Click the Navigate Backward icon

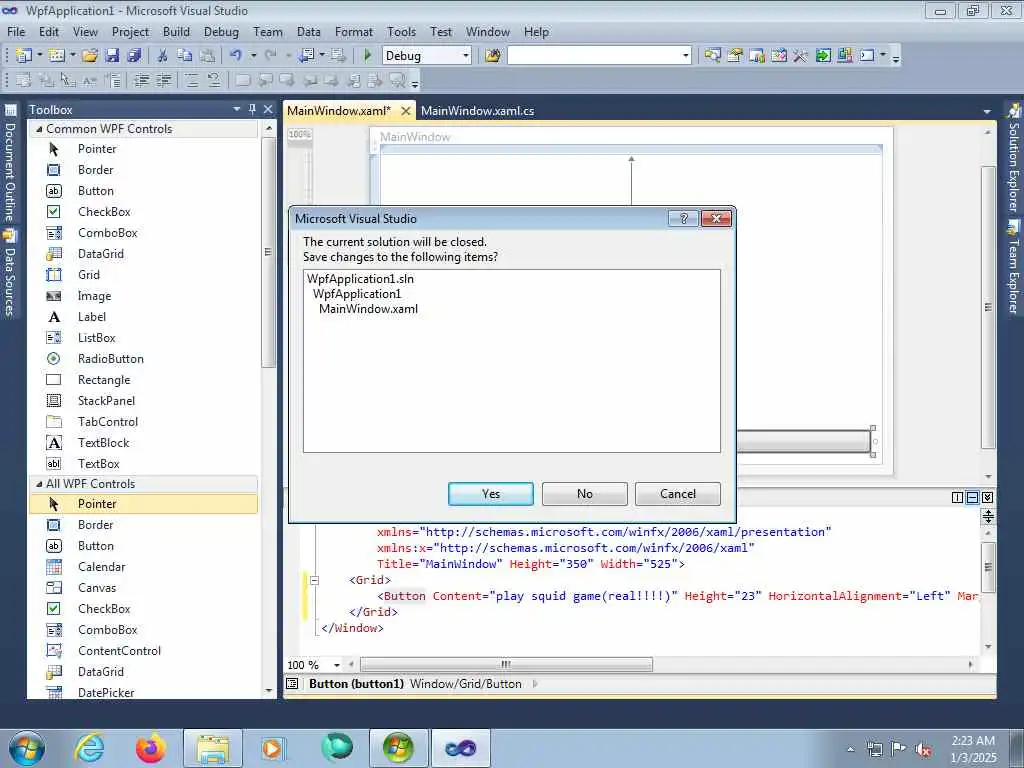pyautogui.click(x=306, y=56)
